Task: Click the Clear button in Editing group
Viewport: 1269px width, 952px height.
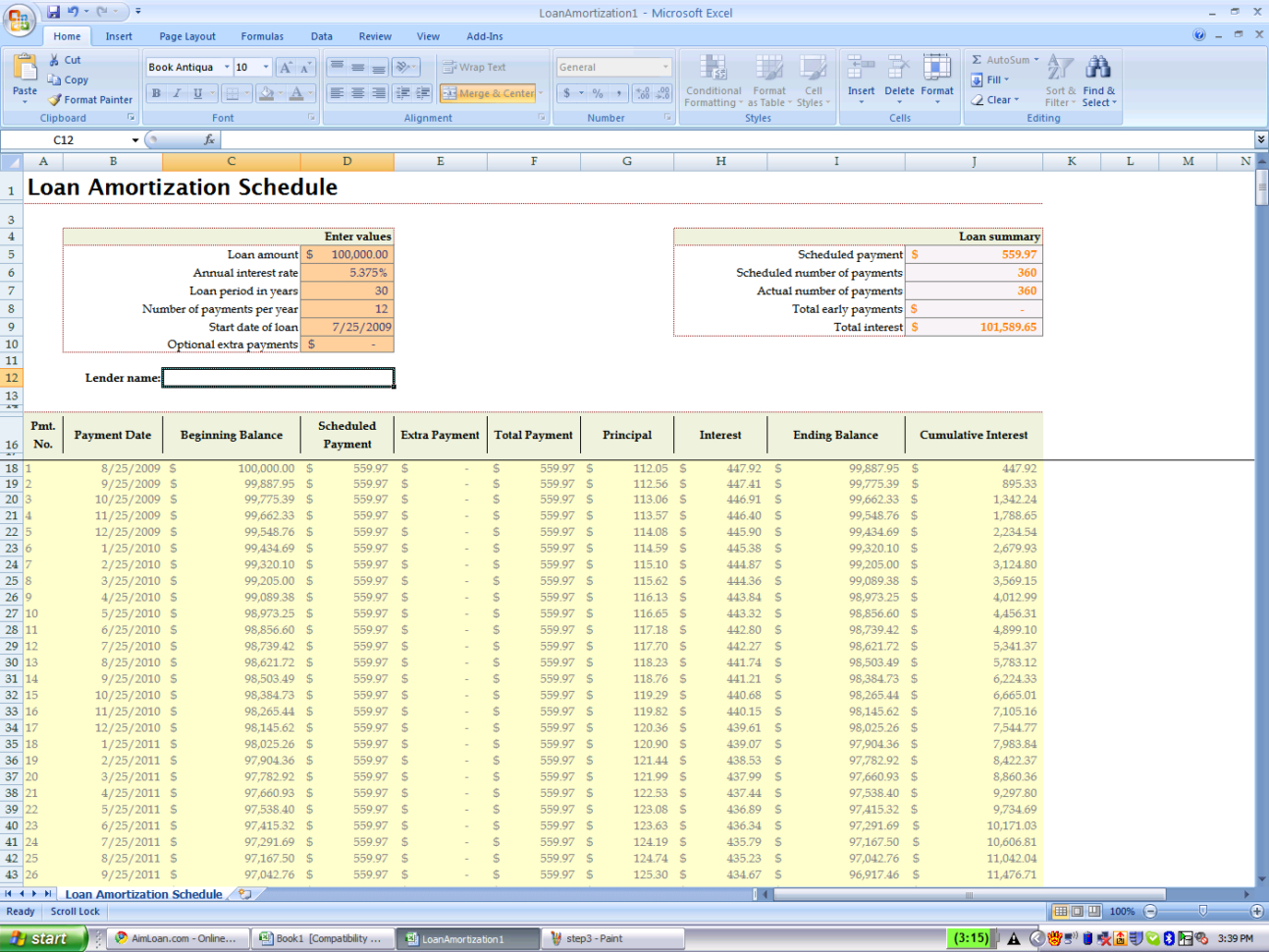Action: point(1000,99)
